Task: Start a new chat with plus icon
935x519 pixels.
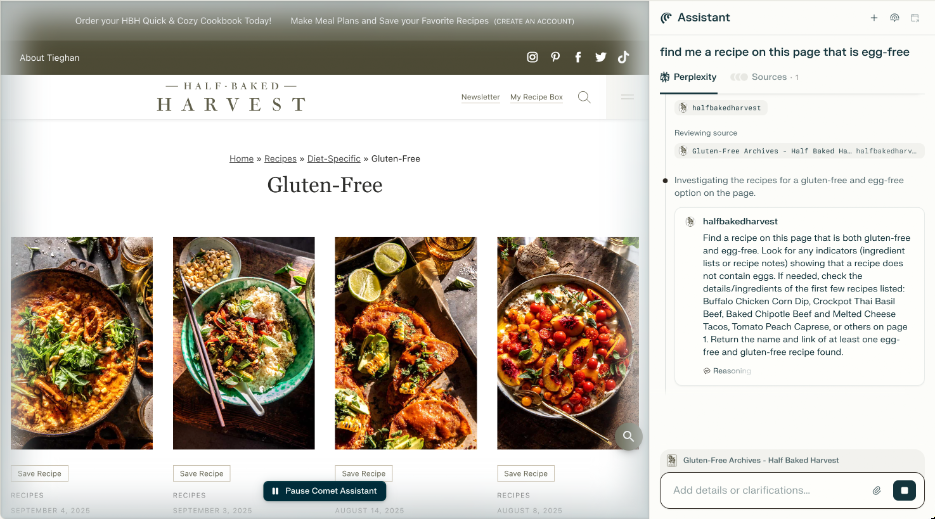Action: pos(874,18)
